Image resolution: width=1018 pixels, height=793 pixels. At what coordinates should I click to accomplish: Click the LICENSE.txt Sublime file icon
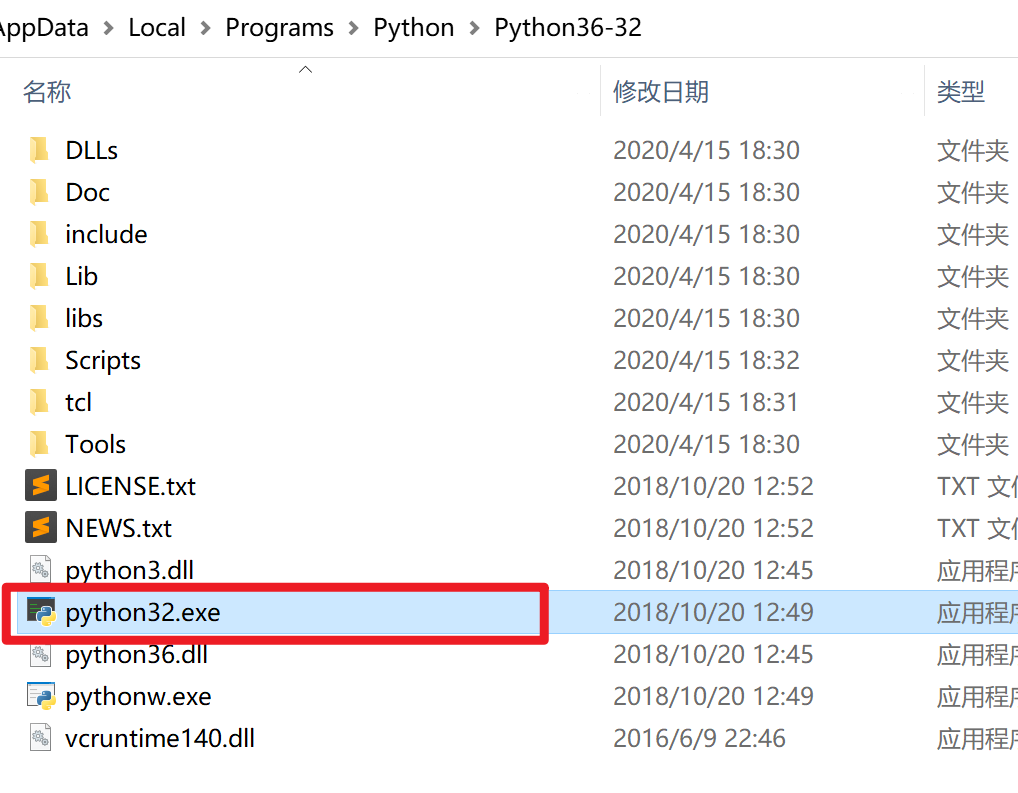(40, 486)
